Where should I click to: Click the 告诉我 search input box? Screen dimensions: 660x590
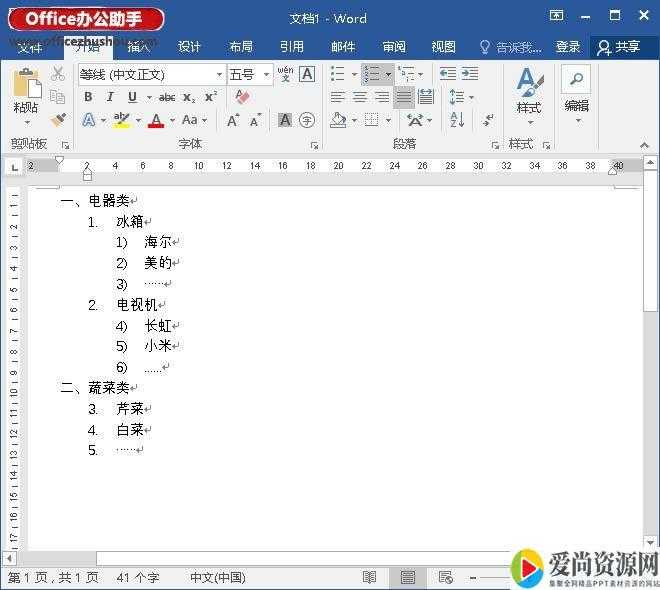(510, 47)
